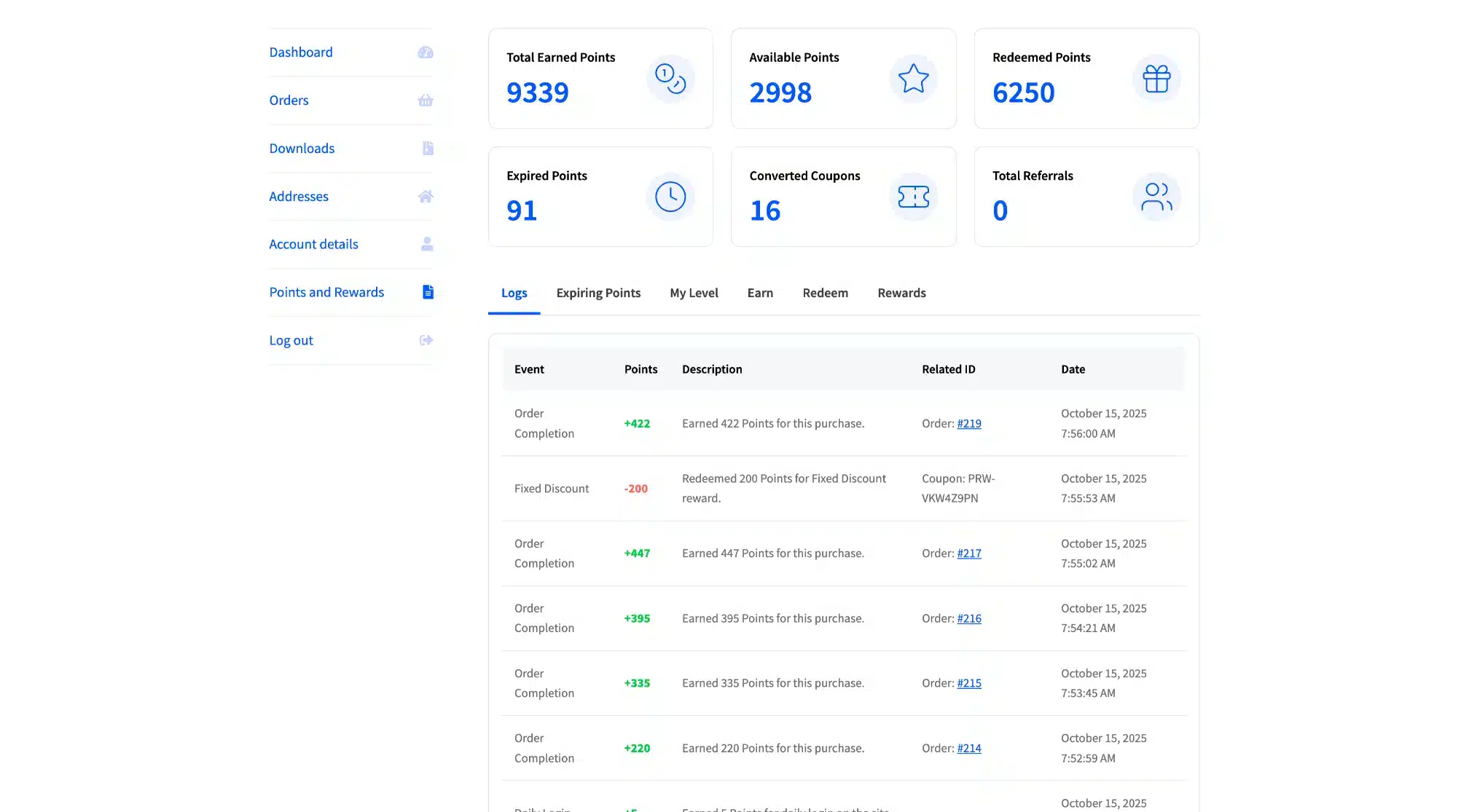Screen dimensions: 1469x812
Task: Click the +422 points value
Action: (x=637, y=424)
